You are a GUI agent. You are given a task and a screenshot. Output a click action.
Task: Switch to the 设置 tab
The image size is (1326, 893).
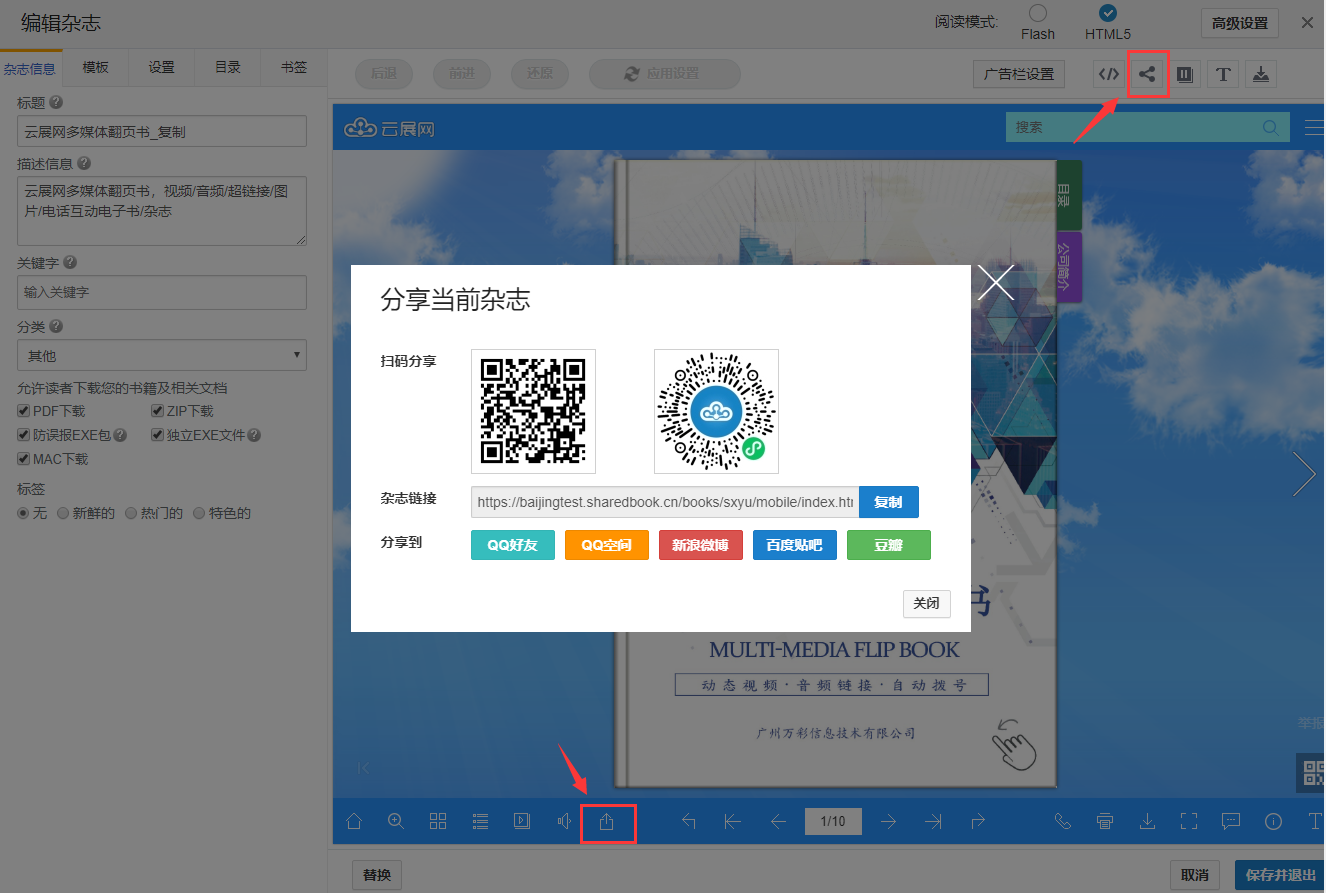tap(161, 67)
